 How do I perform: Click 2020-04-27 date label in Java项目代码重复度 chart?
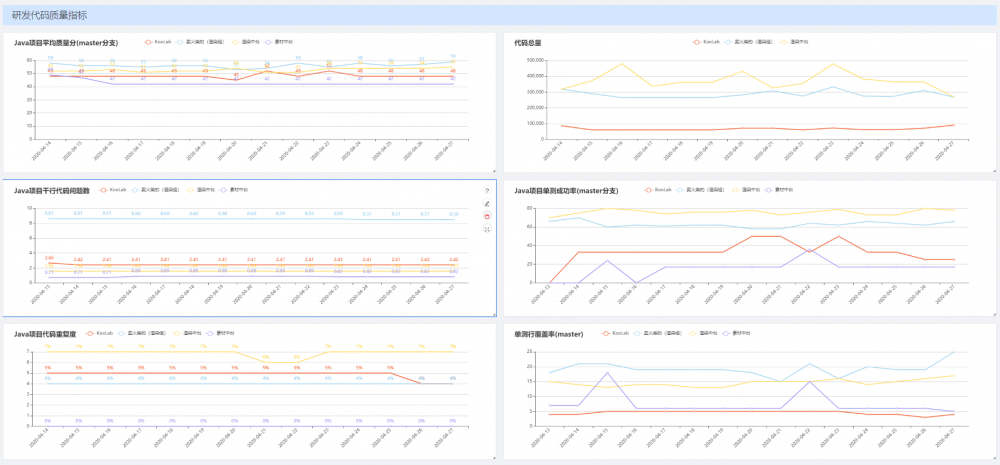tap(445, 439)
